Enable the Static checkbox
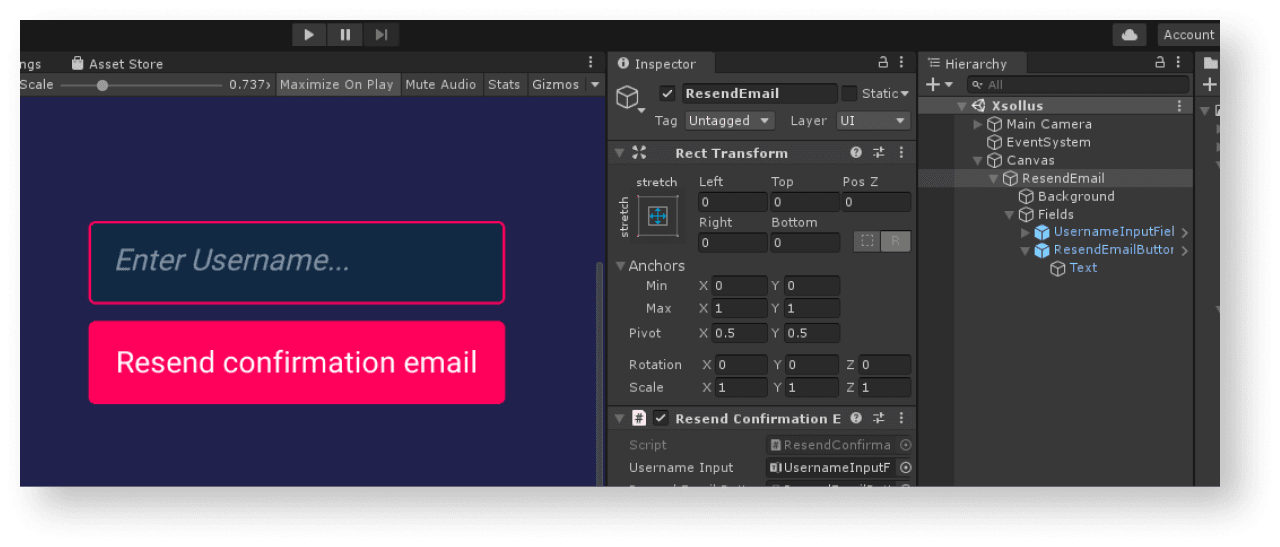This screenshot has height=547, width=1280. coord(849,94)
